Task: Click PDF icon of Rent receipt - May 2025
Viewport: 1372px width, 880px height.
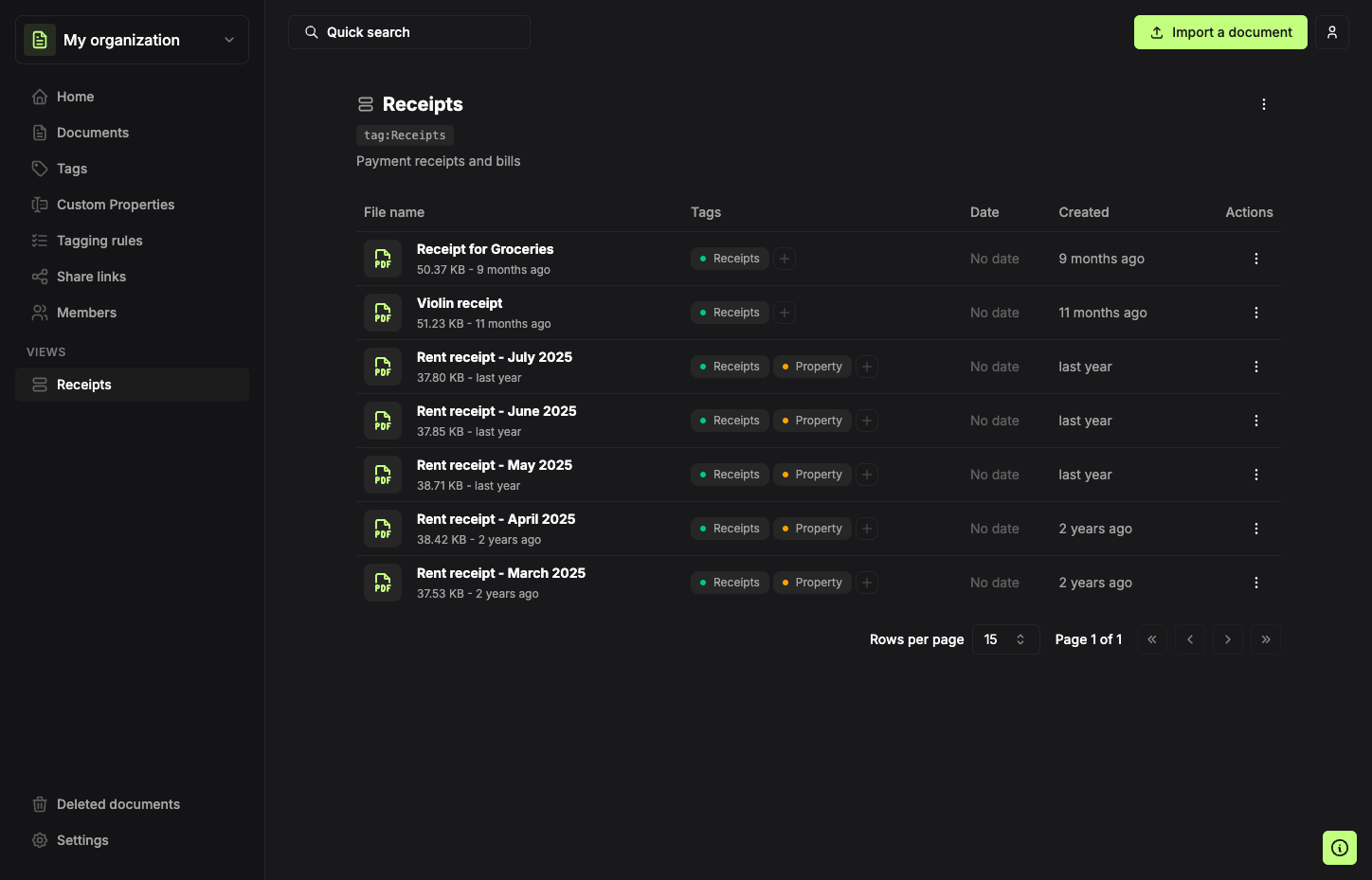Action: [383, 475]
